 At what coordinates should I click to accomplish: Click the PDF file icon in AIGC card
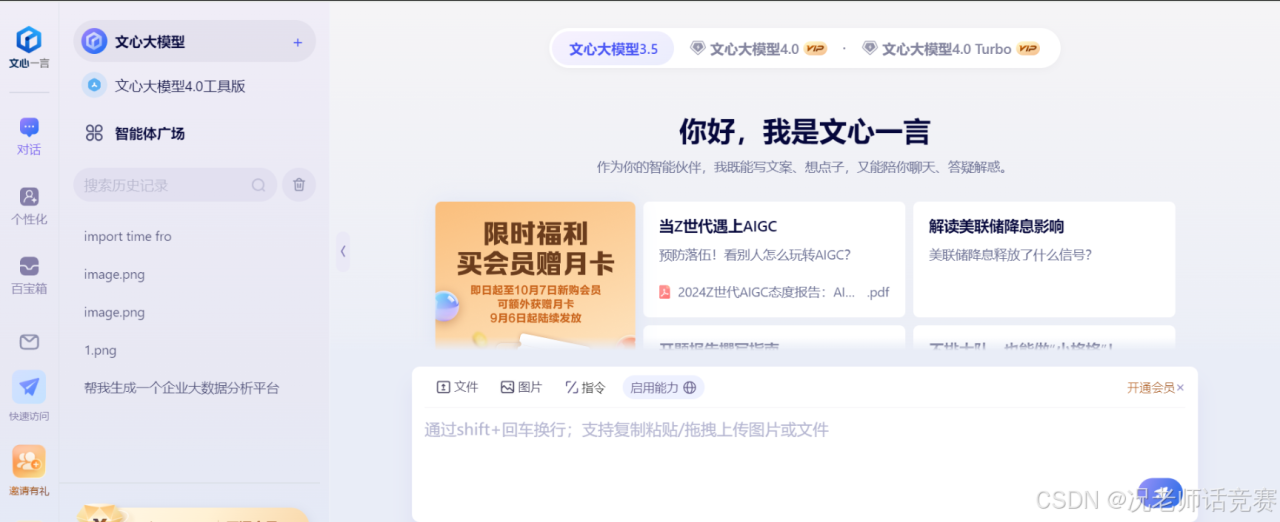664,292
